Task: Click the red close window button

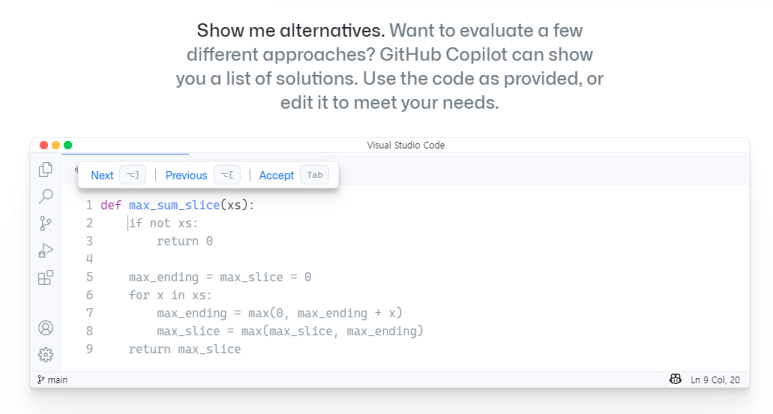Action: pos(43,145)
